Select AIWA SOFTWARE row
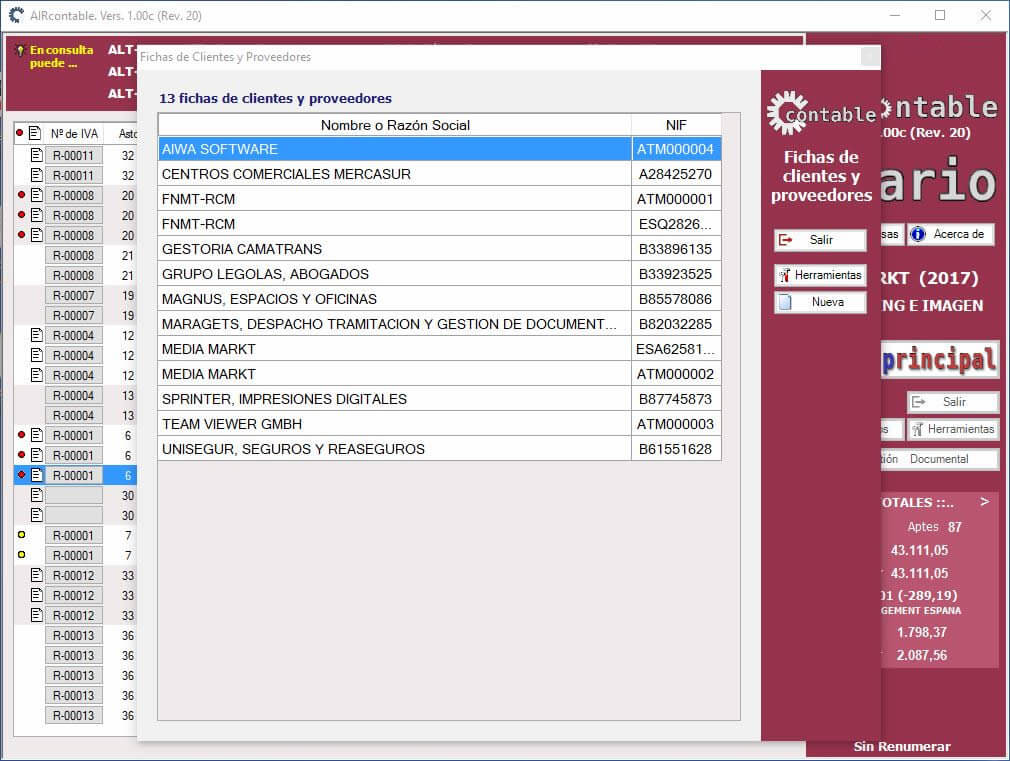This screenshot has width=1010, height=761. point(439,149)
